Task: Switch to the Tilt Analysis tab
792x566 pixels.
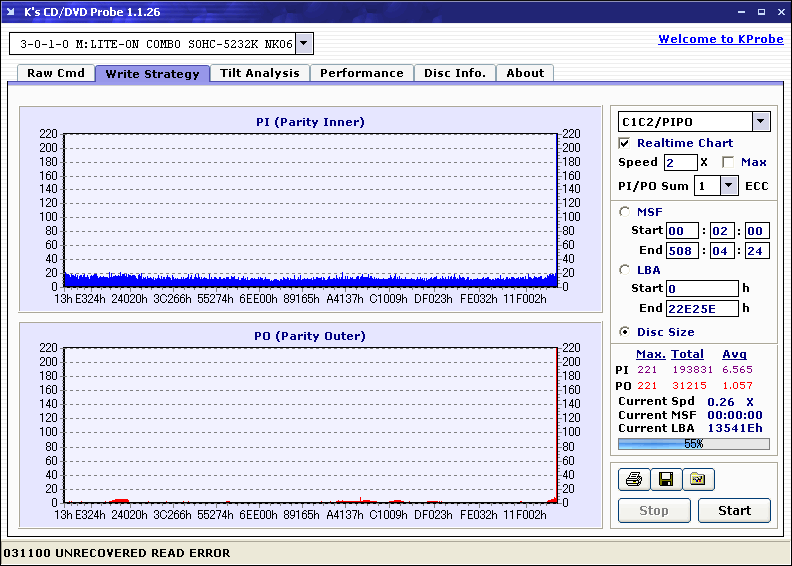Action: pos(259,73)
